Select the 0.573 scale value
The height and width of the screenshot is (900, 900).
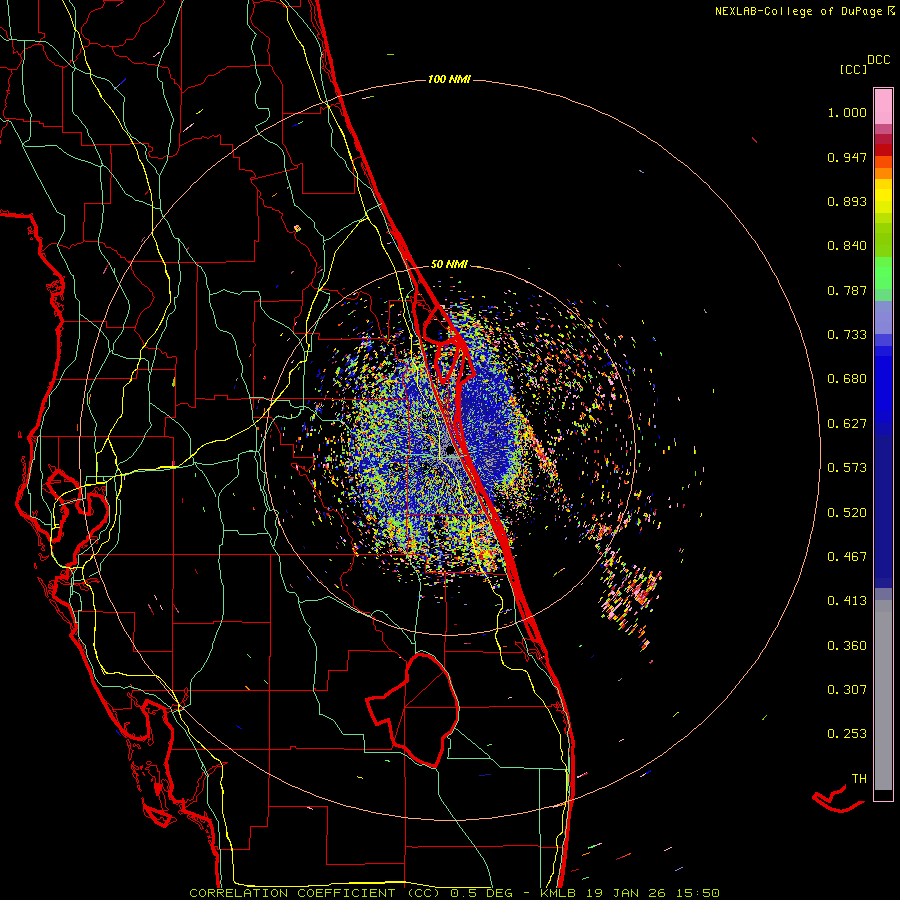pyautogui.click(x=847, y=468)
